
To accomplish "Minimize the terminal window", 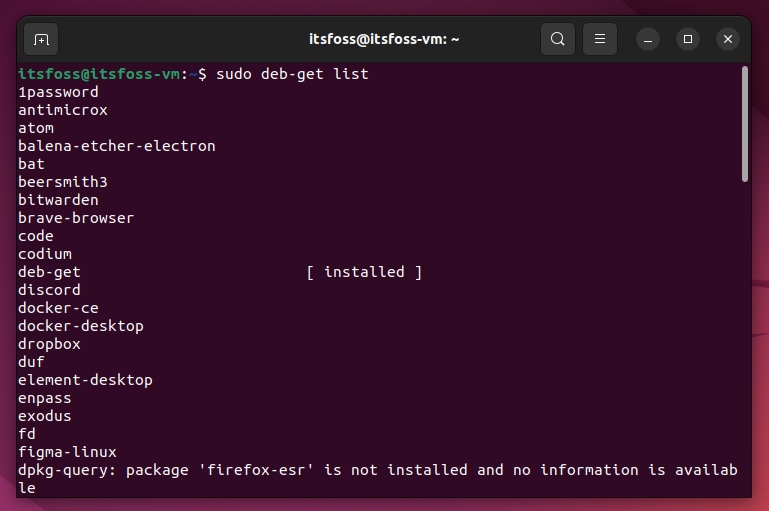I will pyautogui.click(x=648, y=40).
